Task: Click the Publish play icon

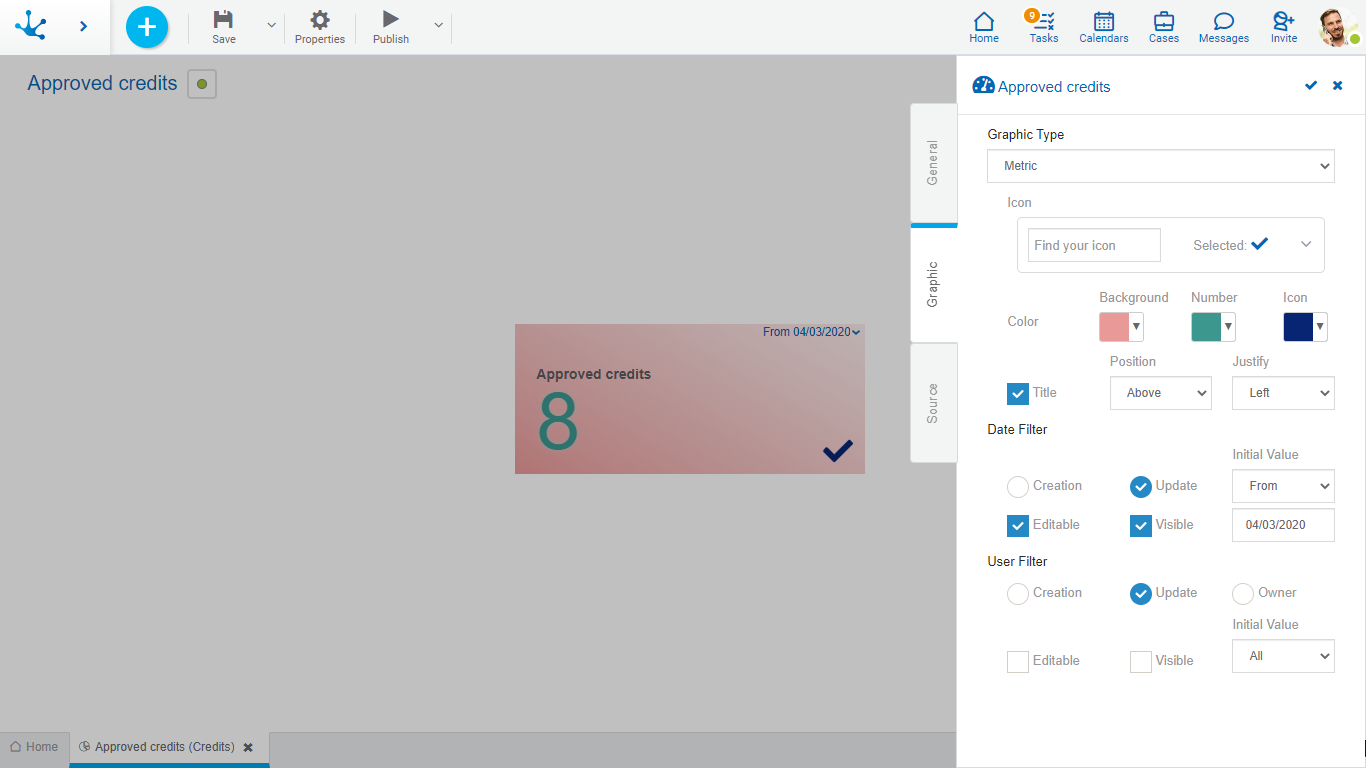Action: pos(391,20)
